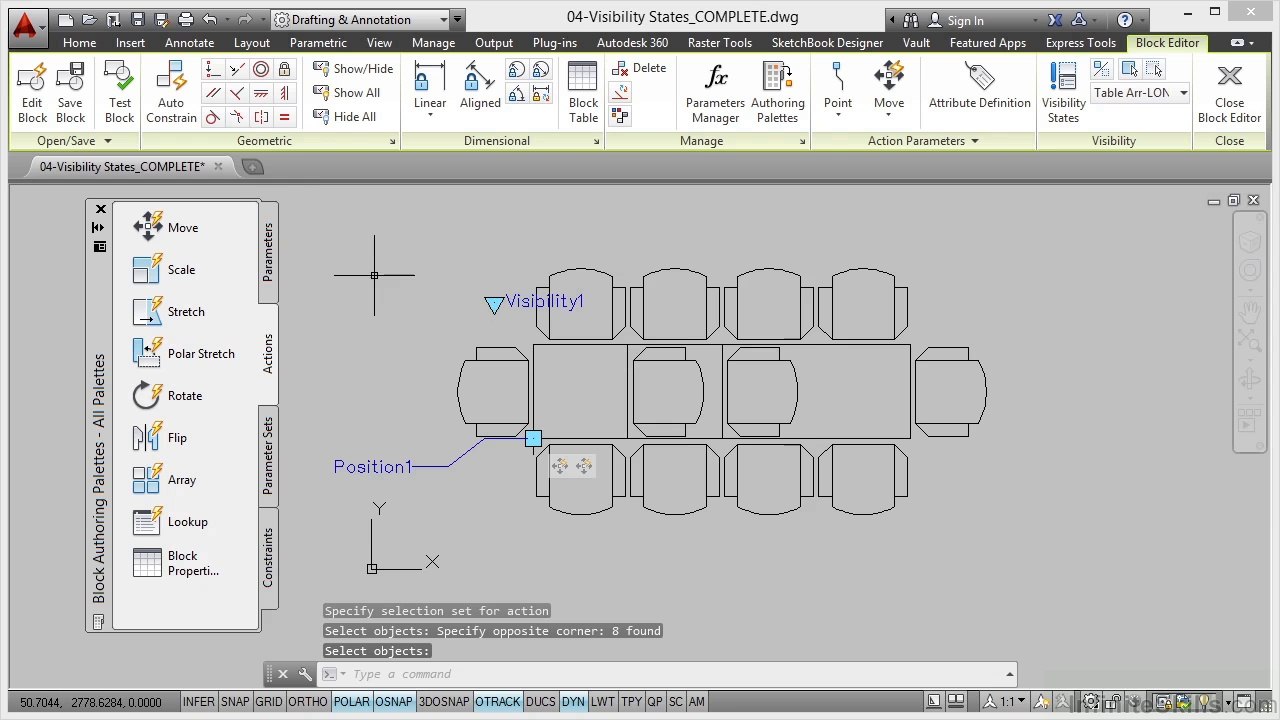Open the Parameters Manager
Screen dimensions: 1280x720
[715, 92]
